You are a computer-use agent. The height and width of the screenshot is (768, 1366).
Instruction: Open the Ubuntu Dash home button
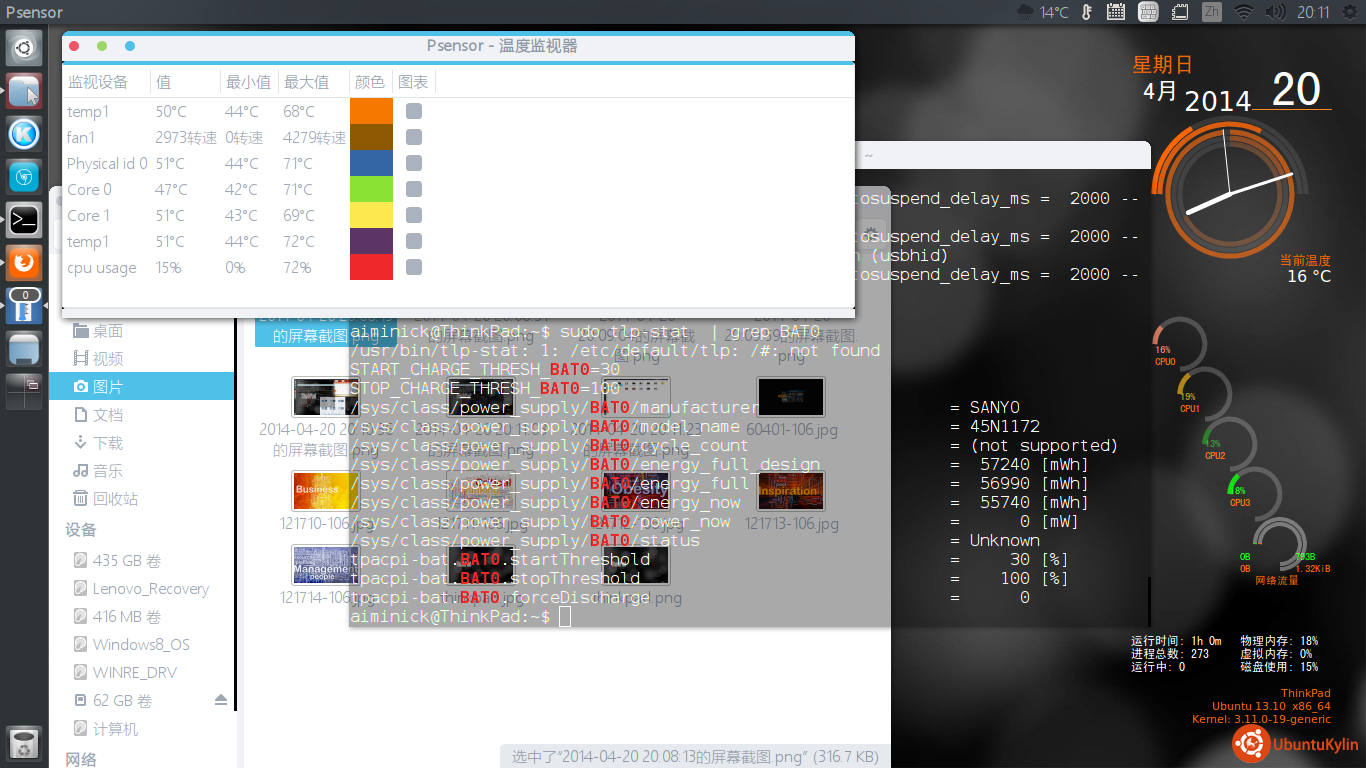point(24,47)
